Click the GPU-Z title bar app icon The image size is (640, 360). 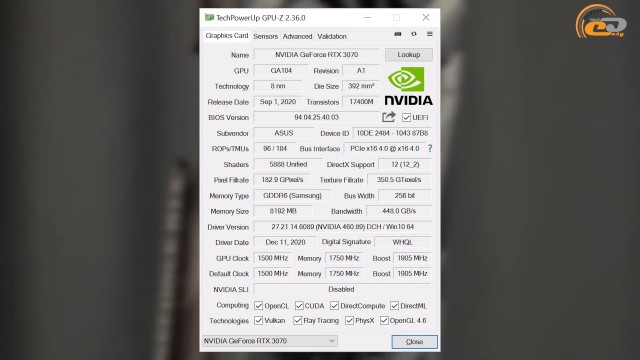pos(209,18)
